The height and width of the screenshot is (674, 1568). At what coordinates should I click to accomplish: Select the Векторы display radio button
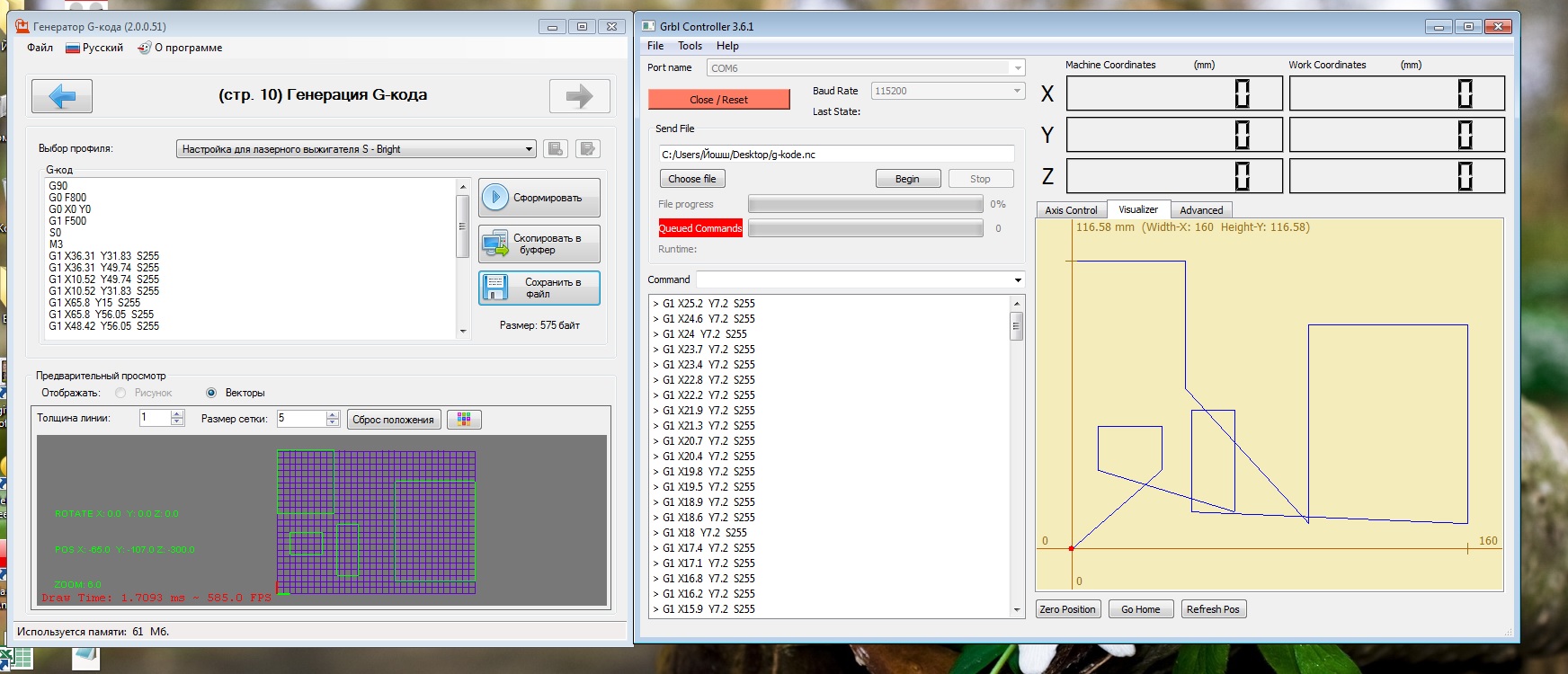click(211, 393)
